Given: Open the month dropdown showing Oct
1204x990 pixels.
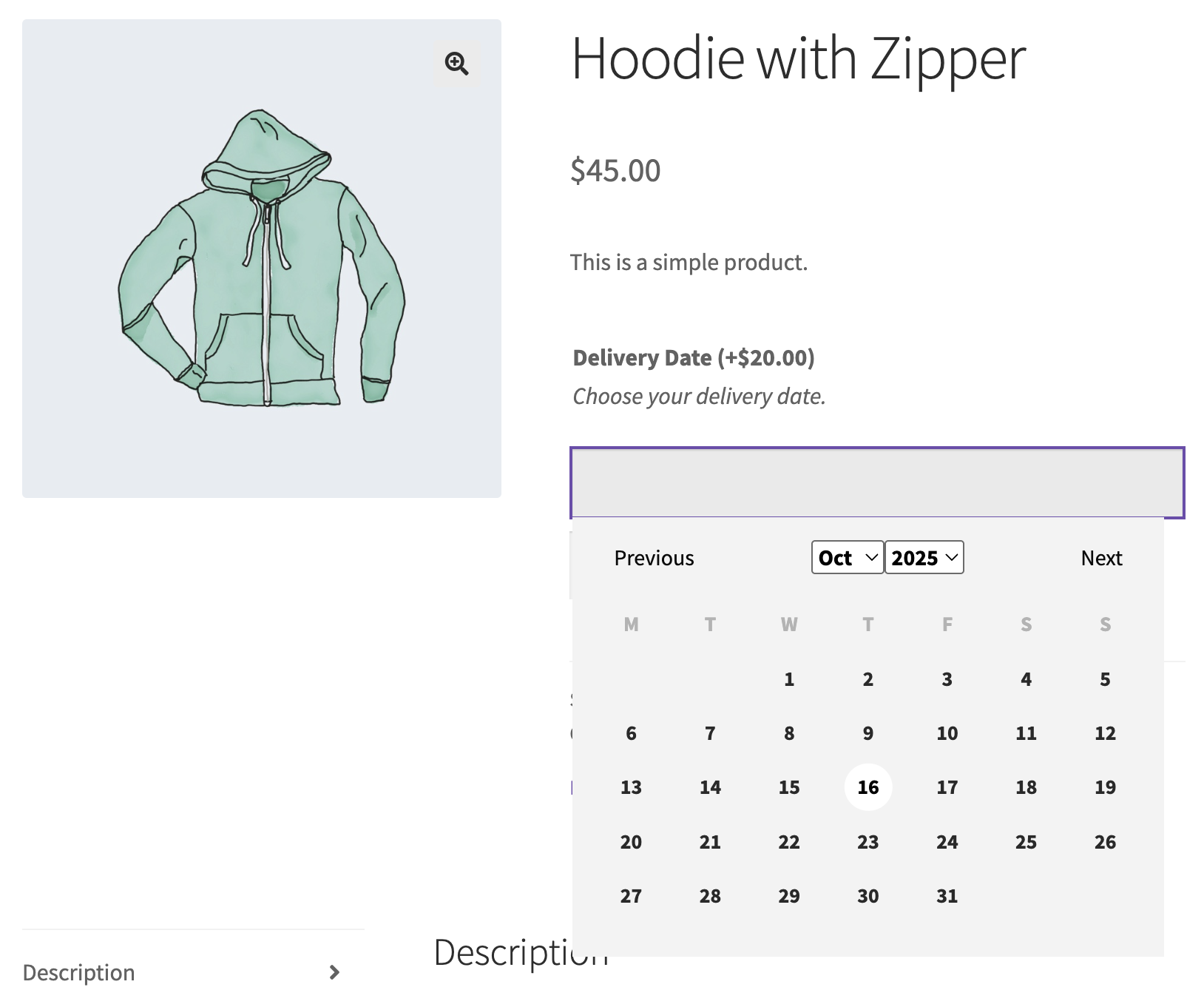Looking at the screenshot, I should tap(847, 558).
